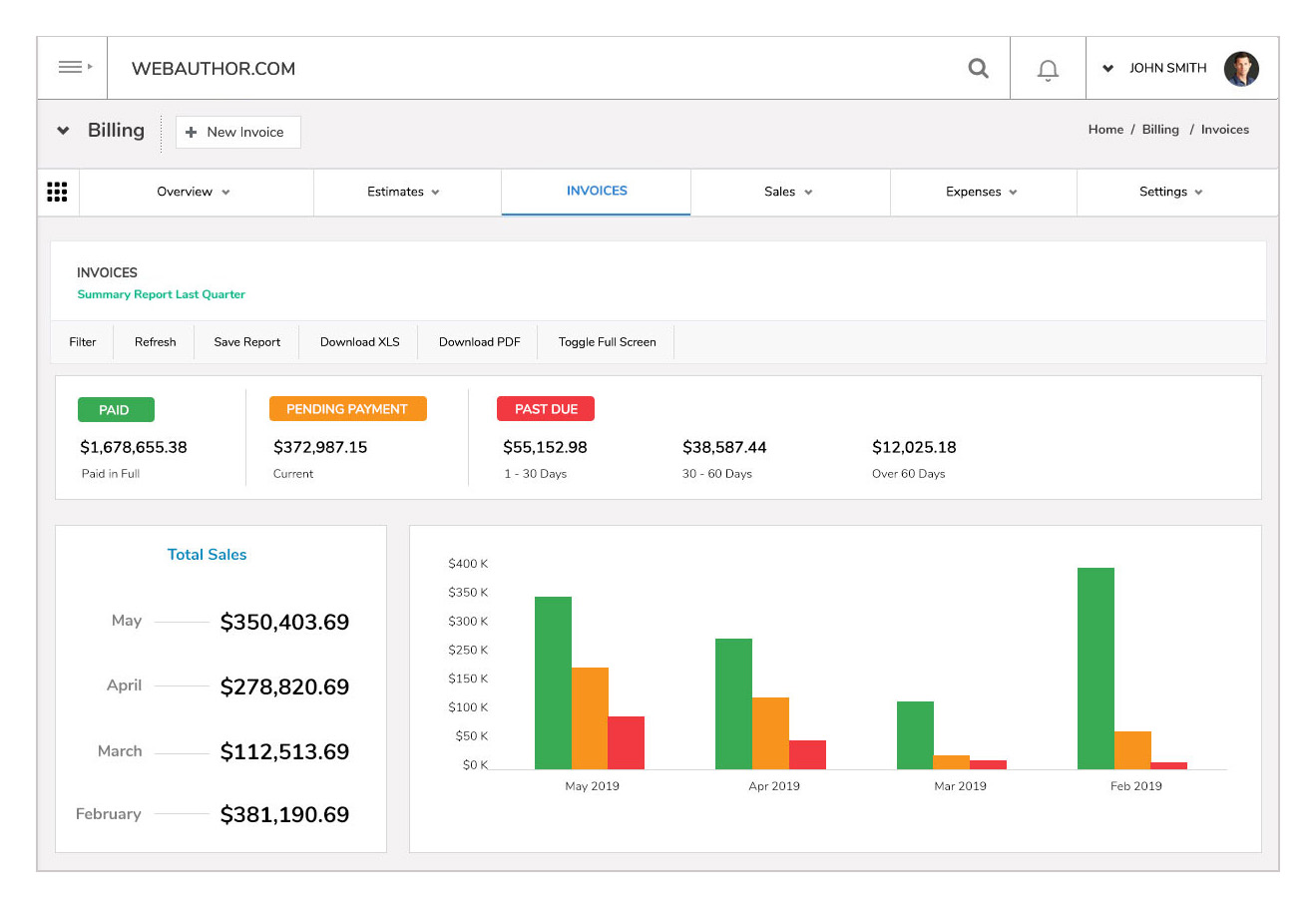The height and width of the screenshot is (908, 1316).
Task: Click Download PDF button
Action: point(480,341)
